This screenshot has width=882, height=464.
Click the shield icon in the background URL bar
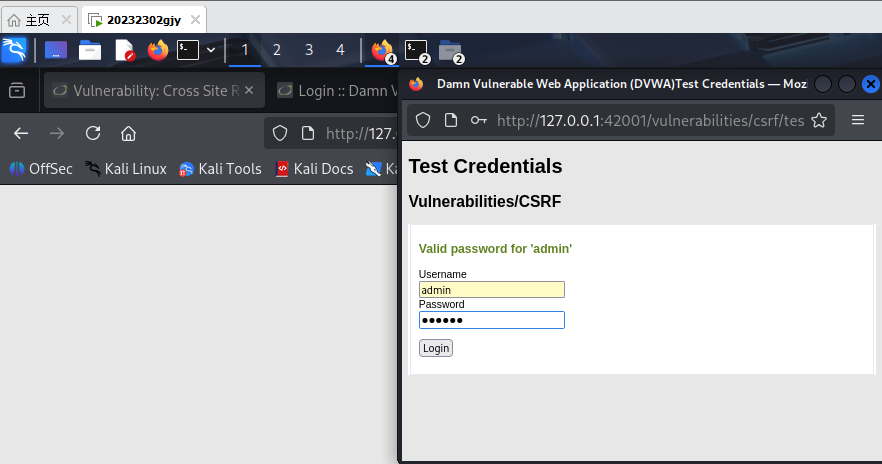tap(280, 134)
